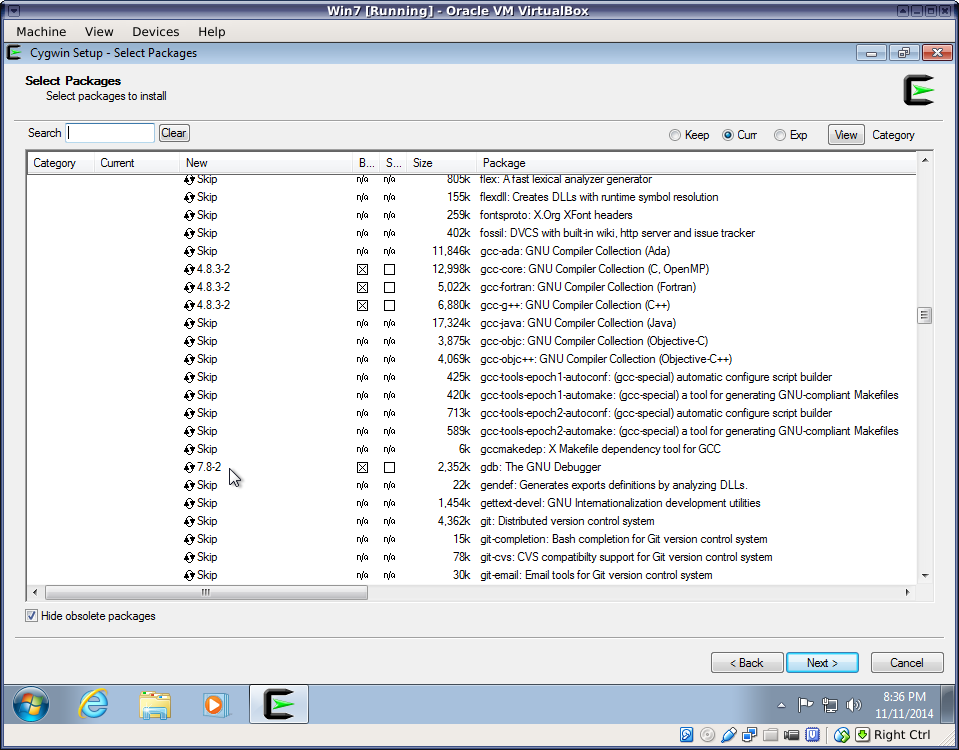Cycle version icon for gendef package

pyautogui.click(x=190, y=485)
